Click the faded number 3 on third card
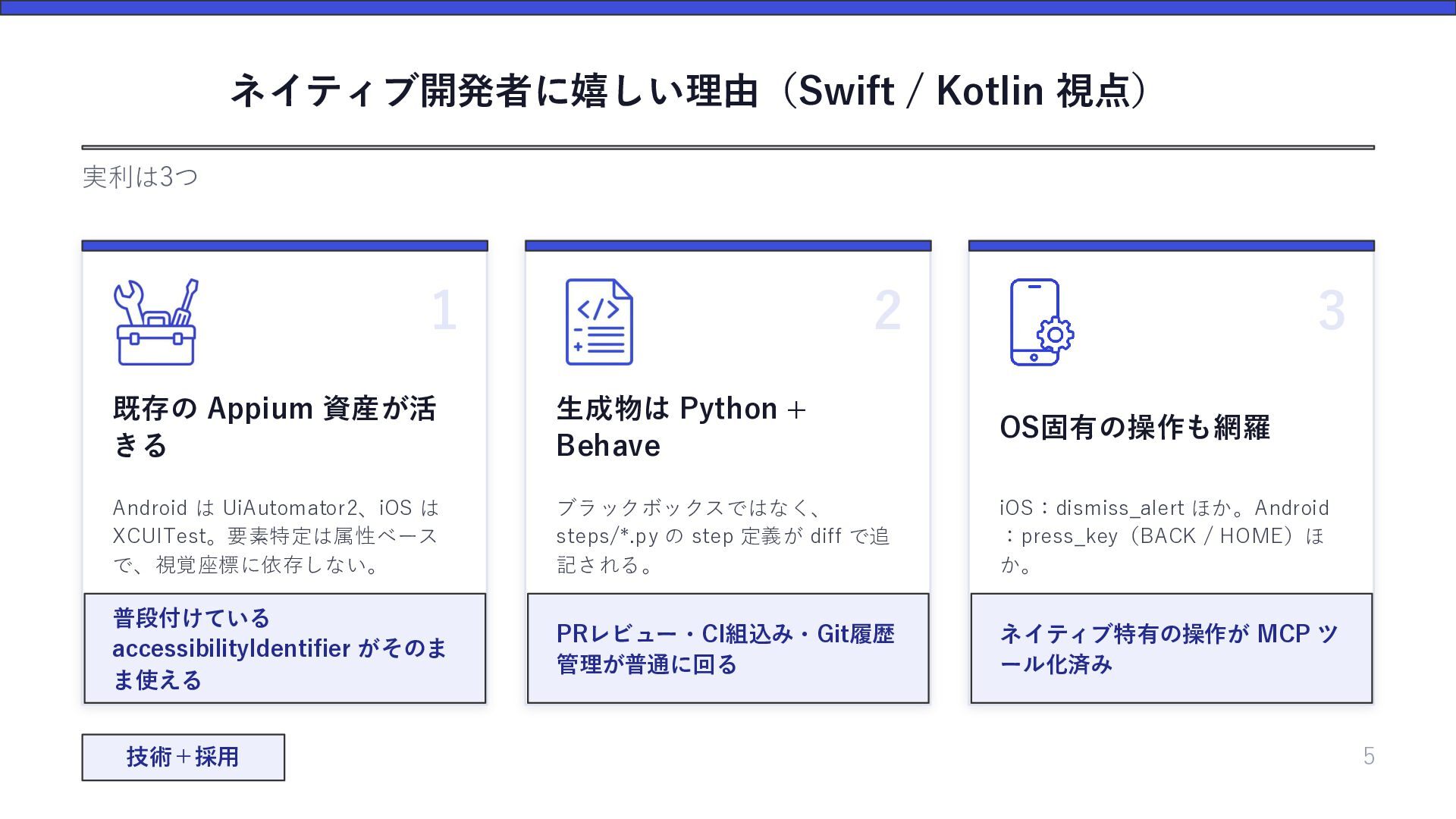The height and width of the screenshot is (819, 1456). pyautogui.click(x=1332, y=310)
